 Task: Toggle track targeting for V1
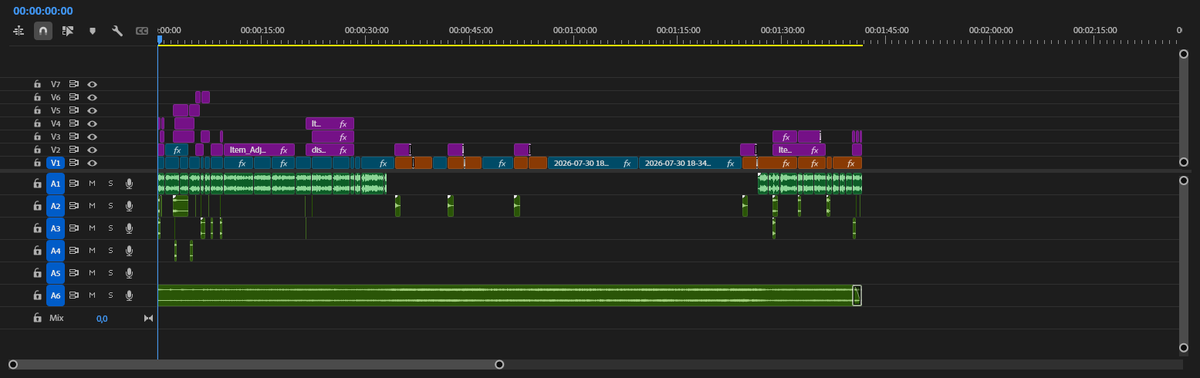point(56,162)
